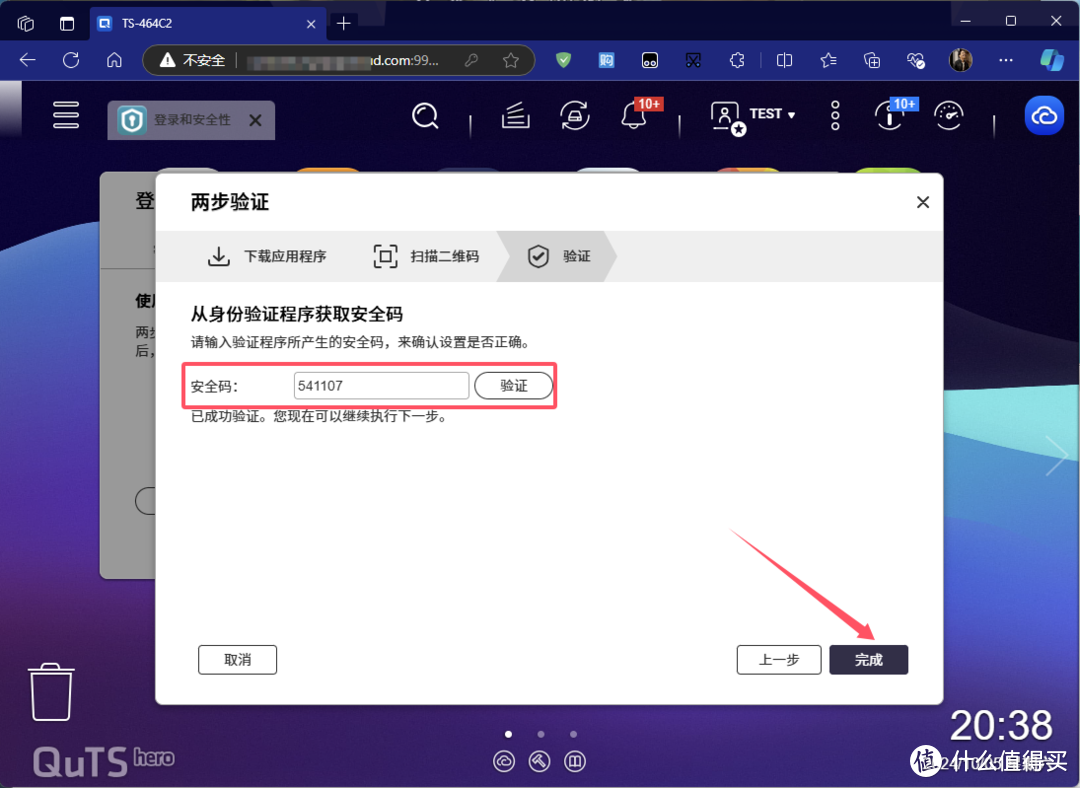1080x788 pixels.
Task: Click the 取消 button in the dialog
Action: [x=237, y=659]
